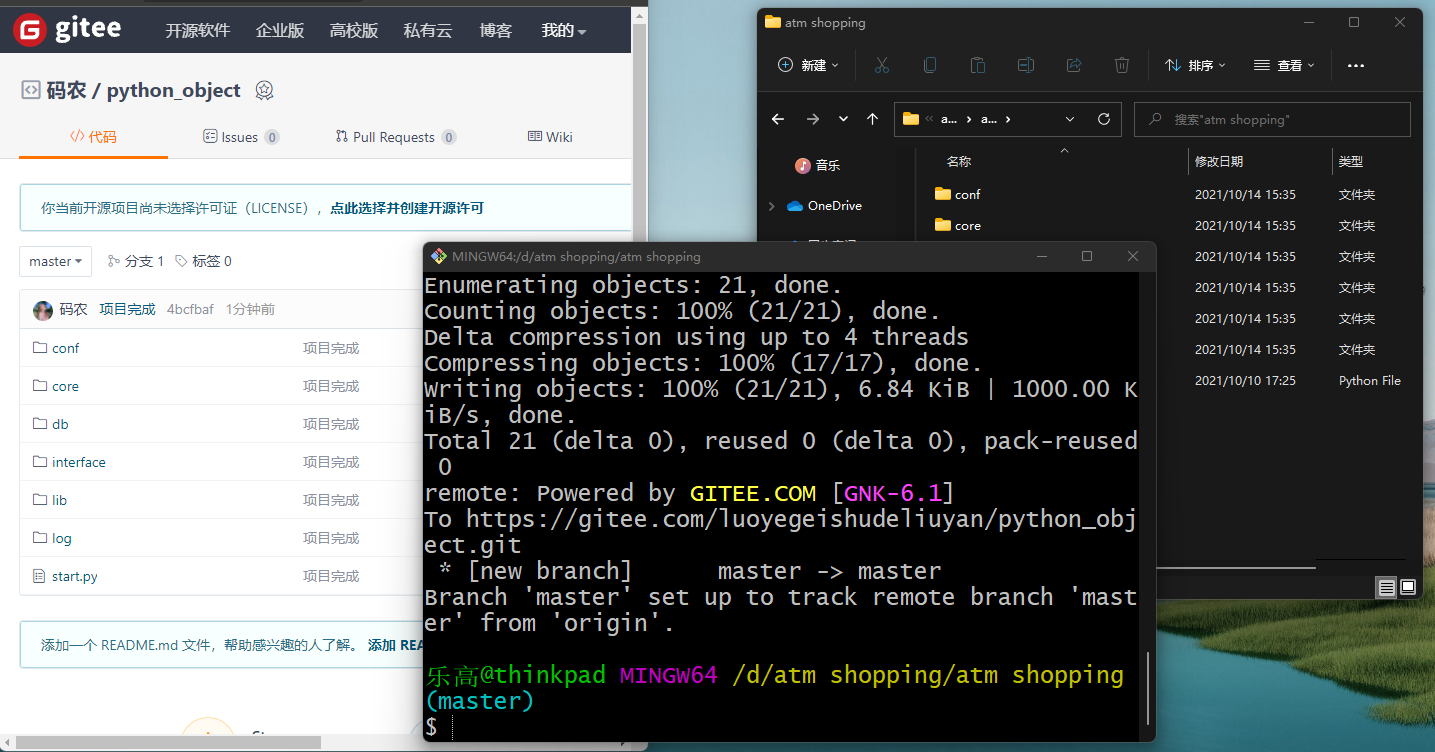Open 开源软件 in the Gitee nav
1435x752 pixels.
tap(198, 31)
